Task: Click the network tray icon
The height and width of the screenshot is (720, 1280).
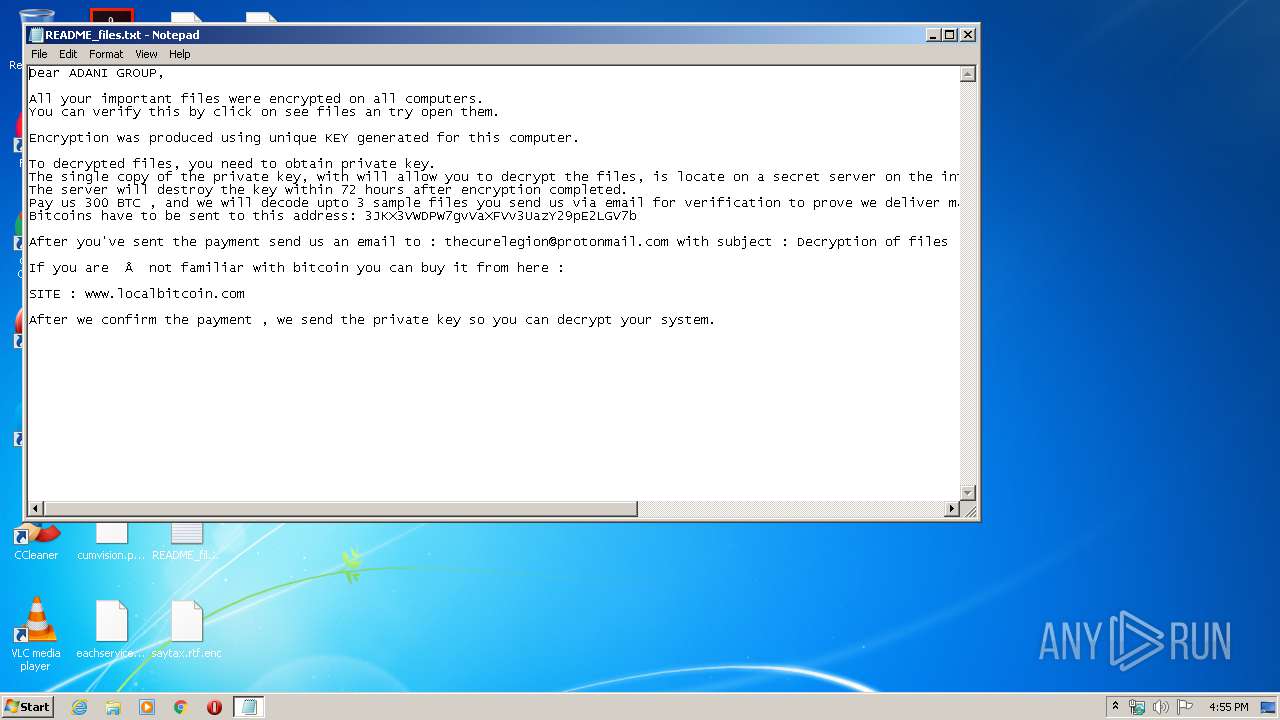Action: [1137, 707]
